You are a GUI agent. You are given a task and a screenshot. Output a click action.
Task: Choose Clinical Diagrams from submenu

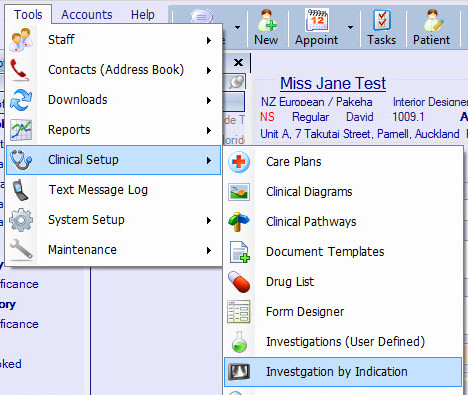(x=343, y=192)
